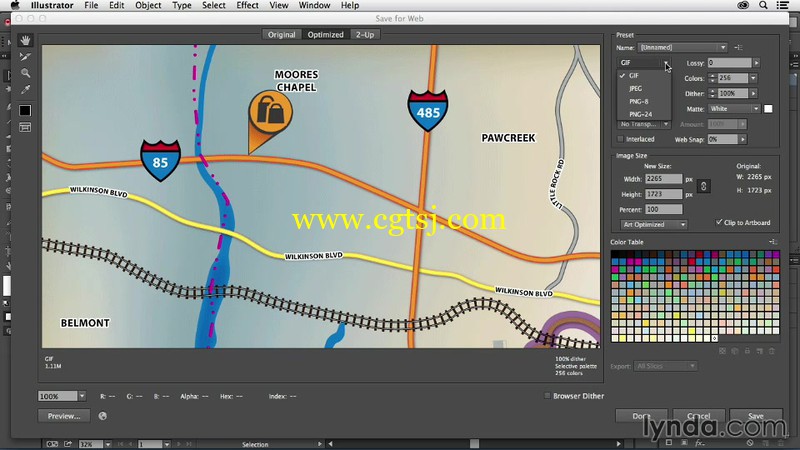Viewport: 800px width, 450px height.
Task: Open the Color Table panel menu icon
Action: (x=772, y=242)
